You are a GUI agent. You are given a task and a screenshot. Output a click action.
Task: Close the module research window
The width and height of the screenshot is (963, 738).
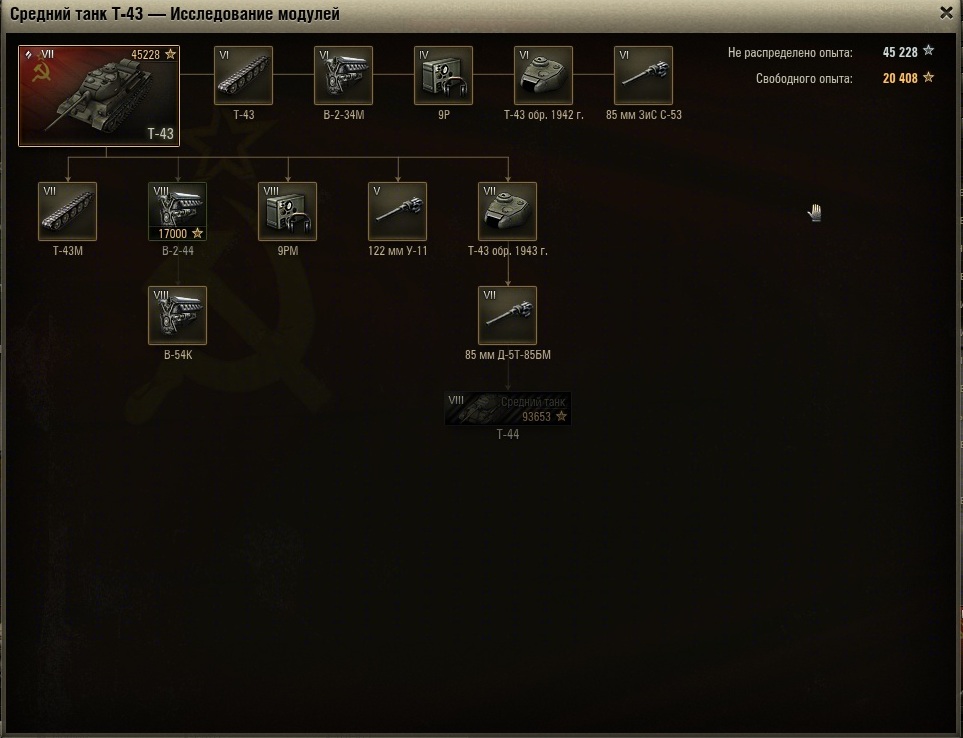coord(946,13)
